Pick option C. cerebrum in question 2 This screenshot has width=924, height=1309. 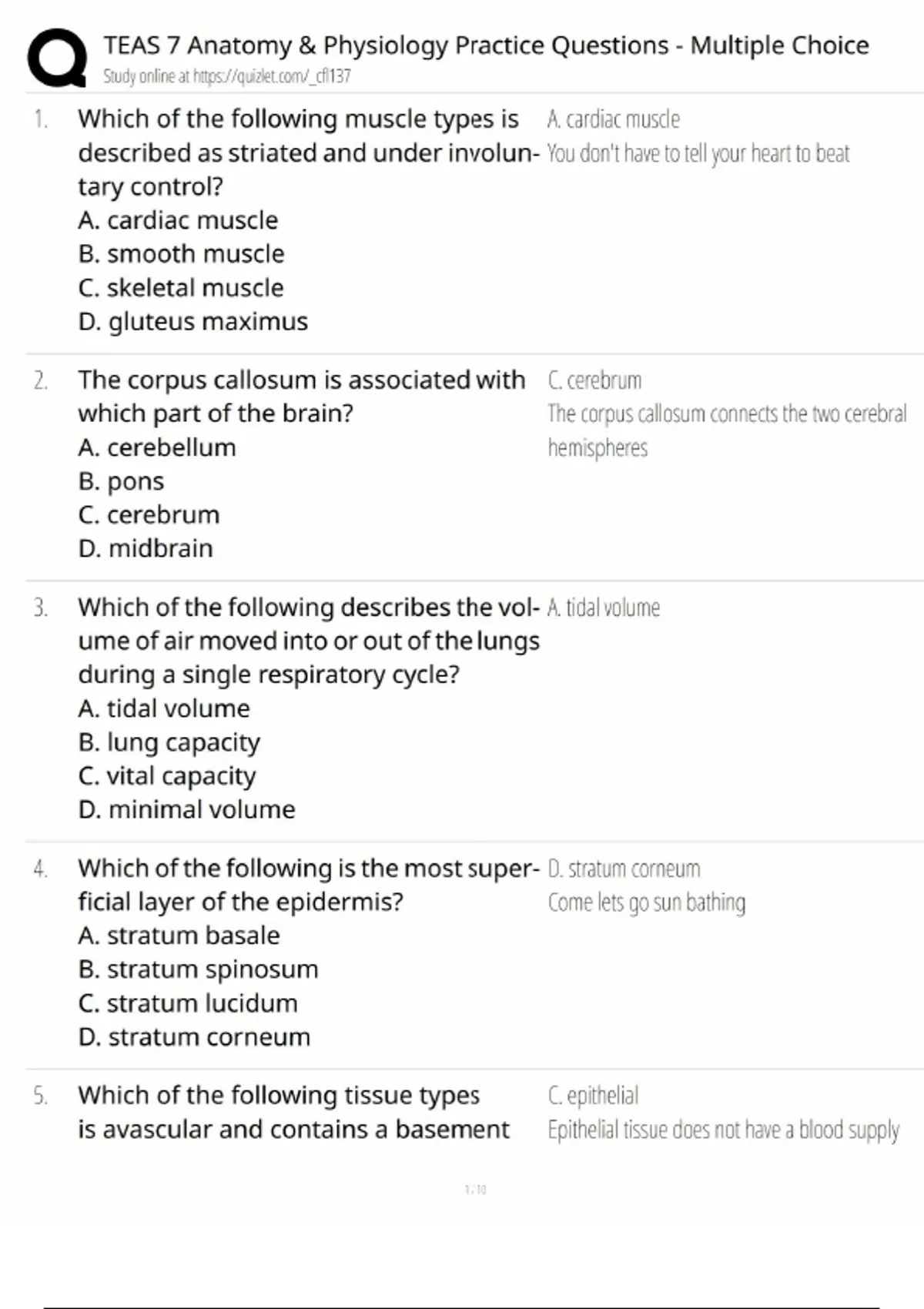coord(149,515)
